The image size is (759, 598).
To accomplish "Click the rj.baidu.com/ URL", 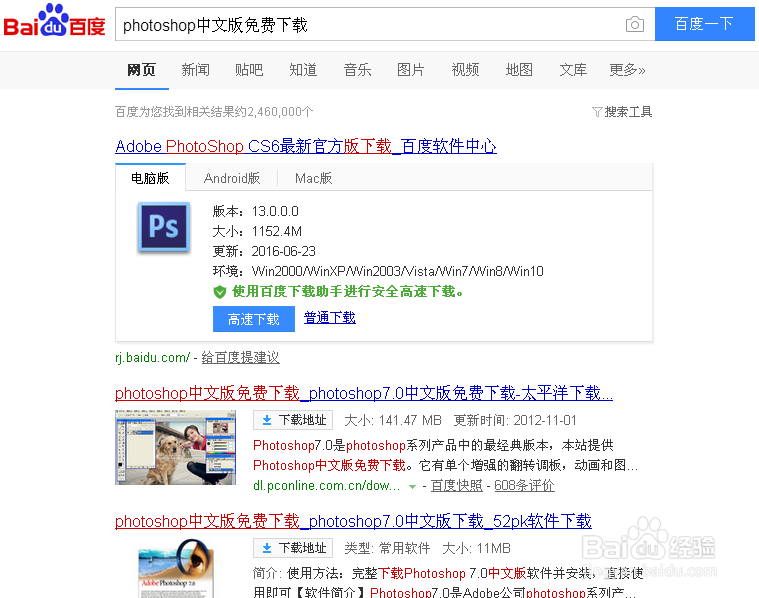I will [x=152, y=358].
